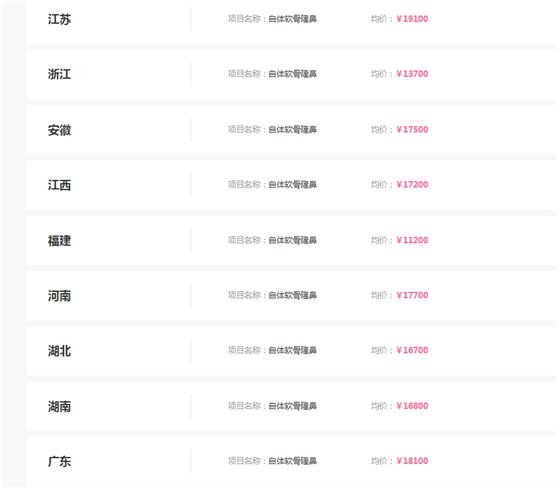This screenshot has width=558, height=489.
Task: Open the 福建 province entry
Action: 59,241
